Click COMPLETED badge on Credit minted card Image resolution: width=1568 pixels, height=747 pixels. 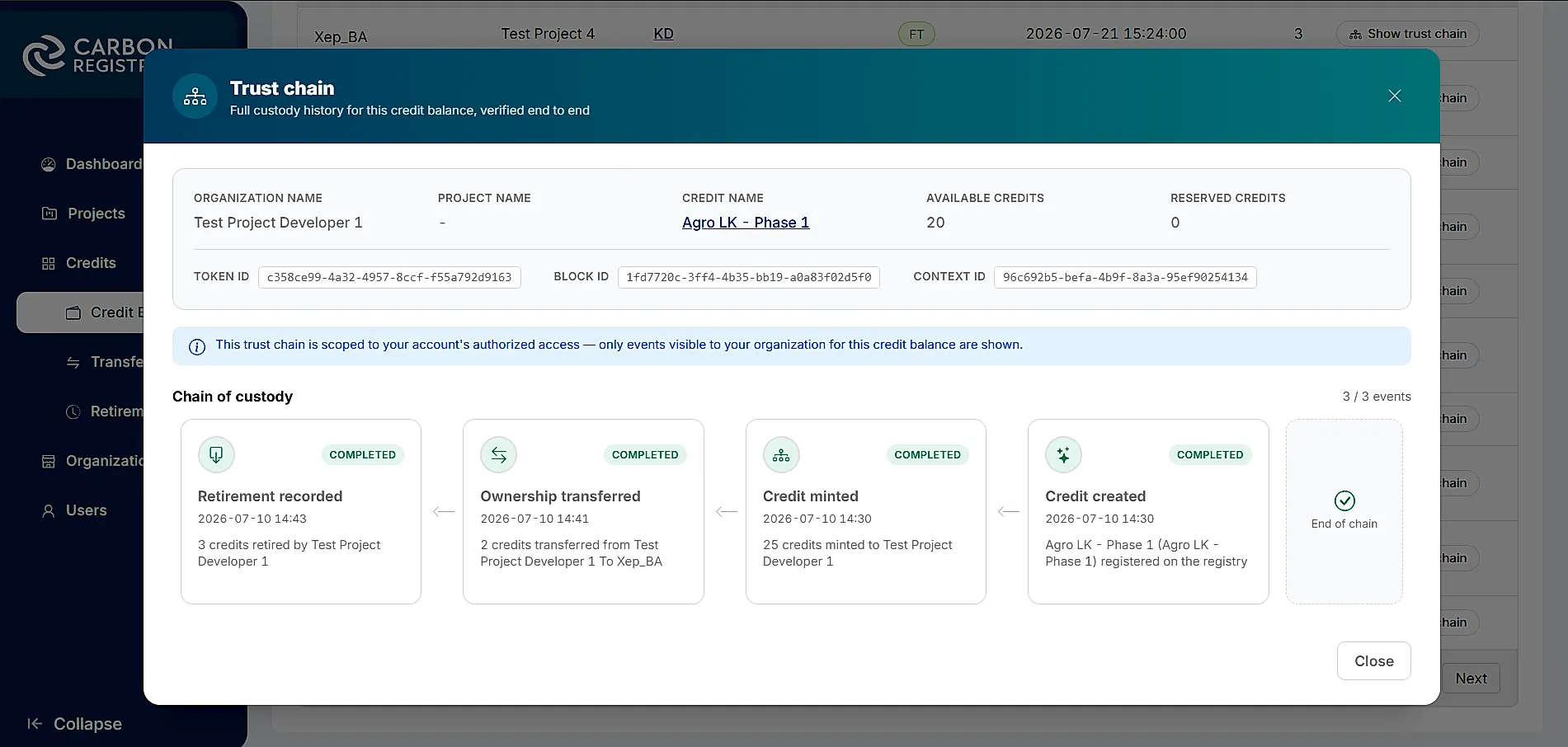point(927,455)
